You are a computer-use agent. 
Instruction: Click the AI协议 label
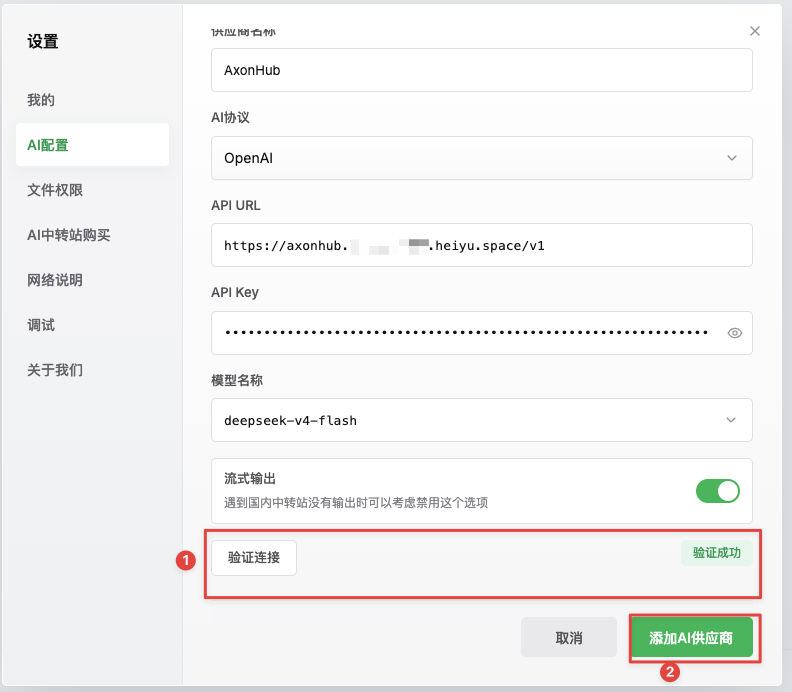(x=230, y=118)
